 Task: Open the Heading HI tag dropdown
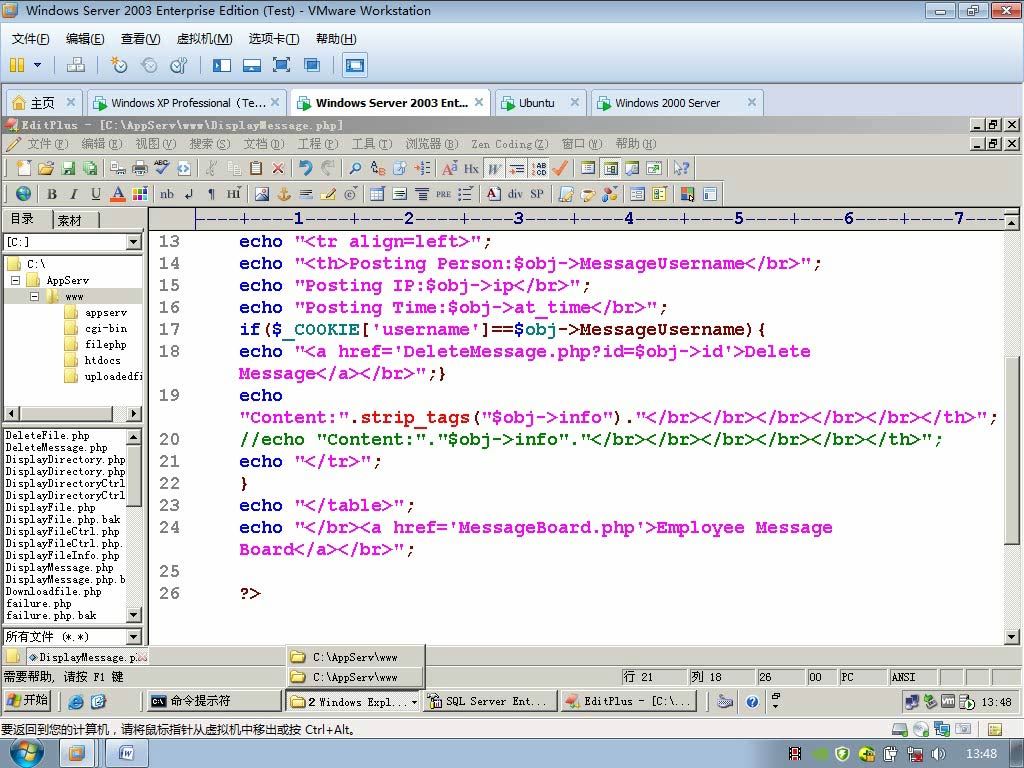[x=234, y=194]
